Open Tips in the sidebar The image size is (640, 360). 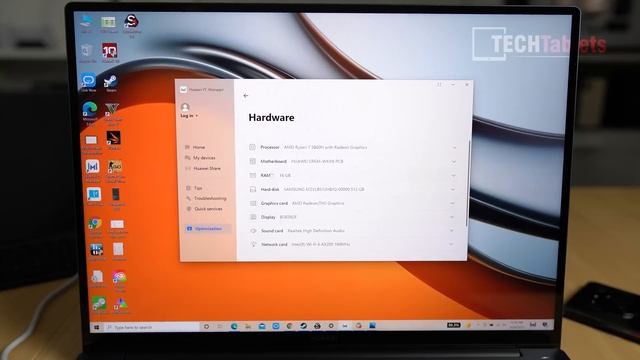194,188
